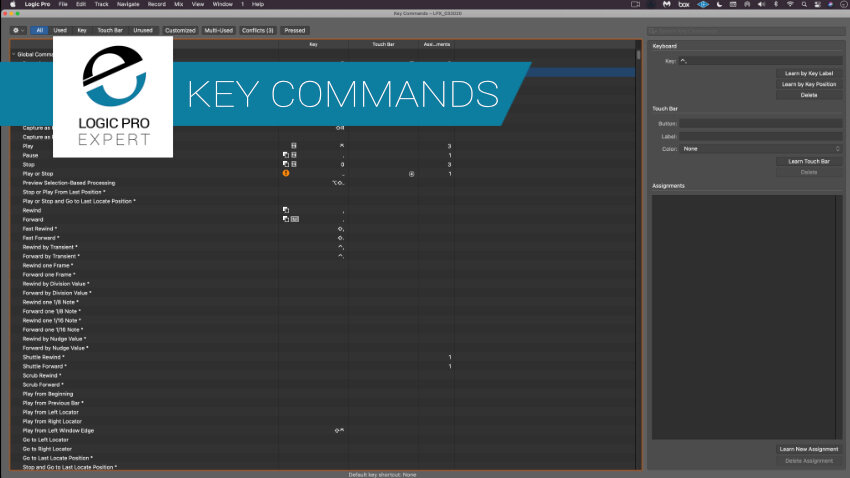Screen dimensions: 850x478
Task: Click the key commands search field
Action: [746, 31]
